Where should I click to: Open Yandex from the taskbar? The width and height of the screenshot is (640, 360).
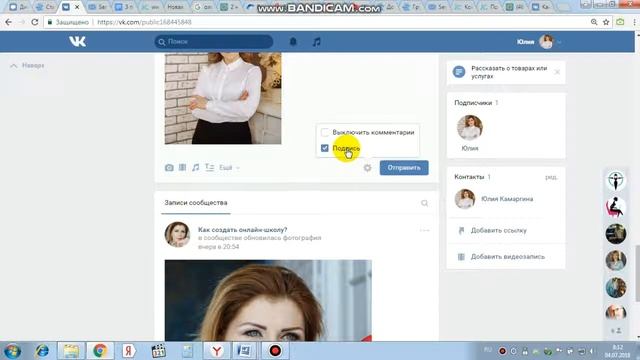[x=129, y=351]
